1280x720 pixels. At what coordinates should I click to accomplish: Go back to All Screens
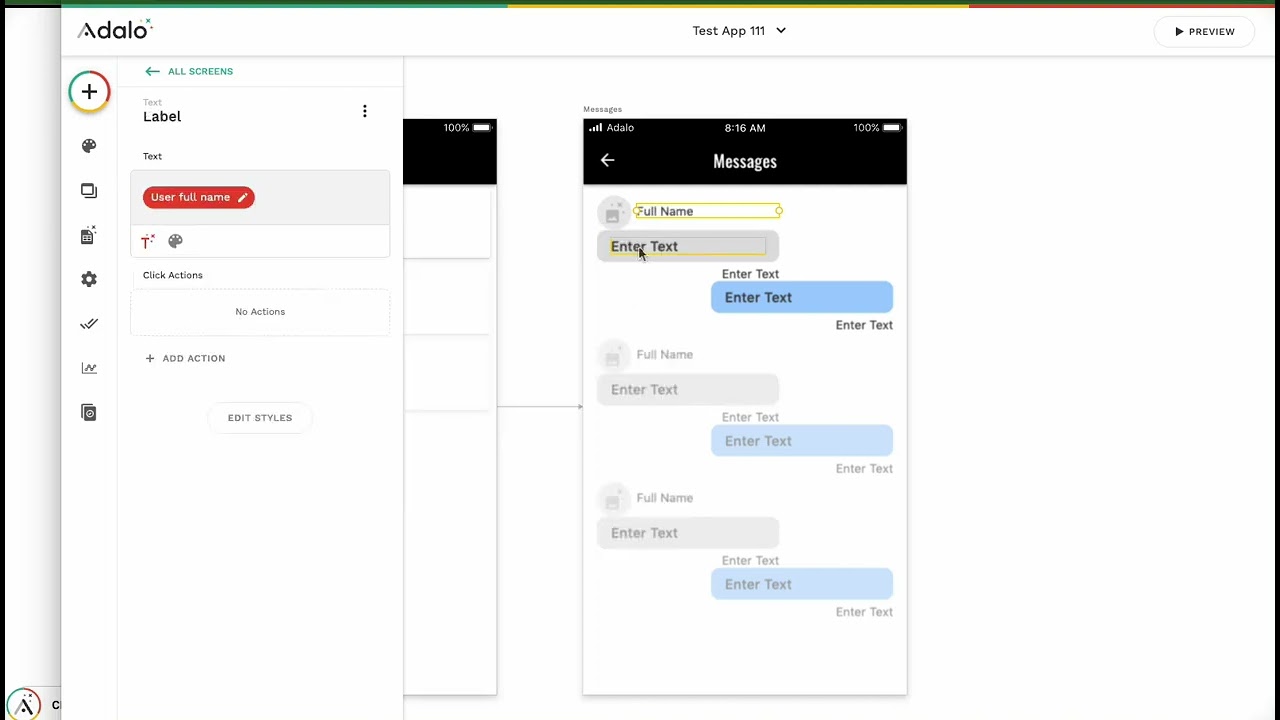[x=189, y=71]
